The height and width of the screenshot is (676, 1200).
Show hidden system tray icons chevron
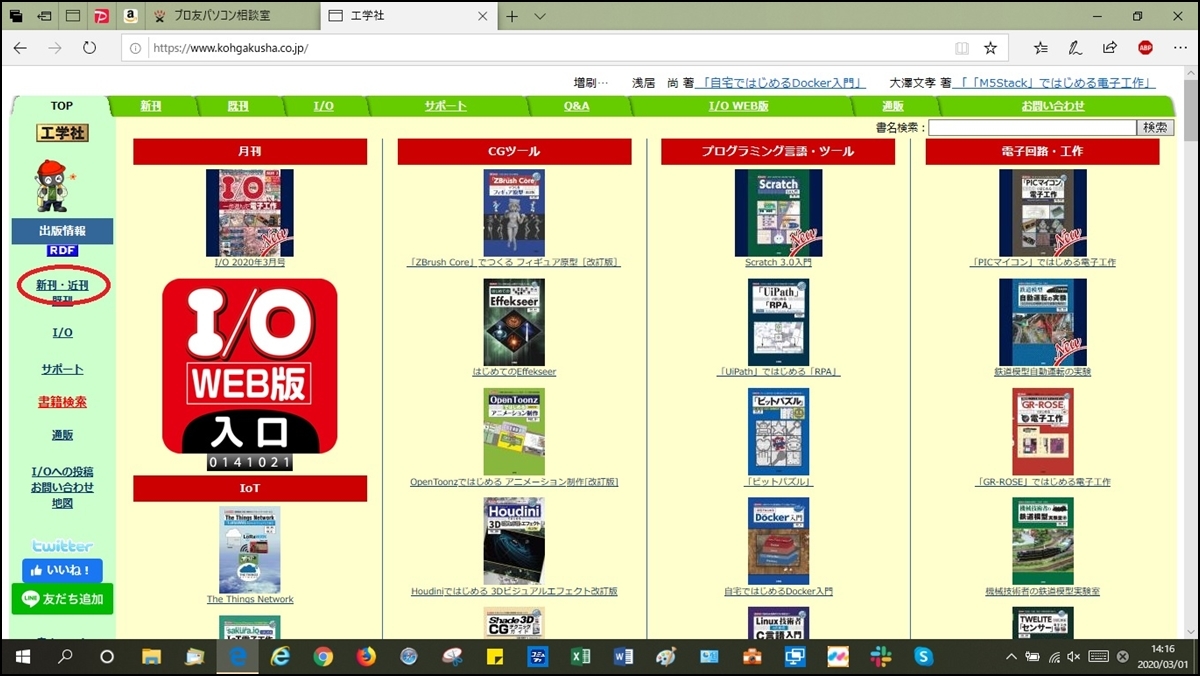point(1011,657)
